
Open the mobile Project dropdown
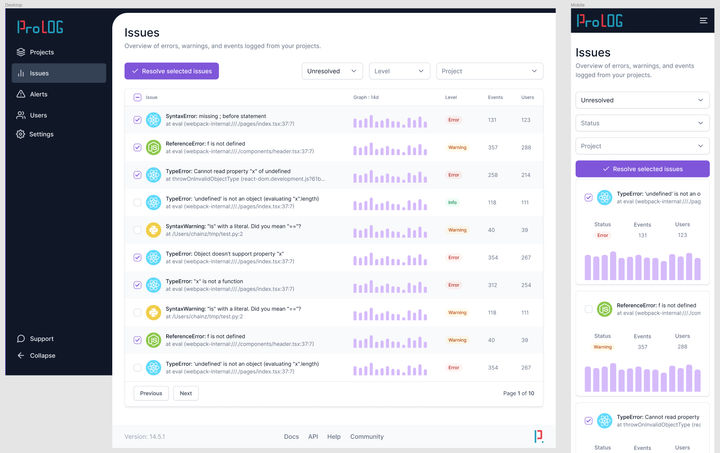tap(642, 146)
